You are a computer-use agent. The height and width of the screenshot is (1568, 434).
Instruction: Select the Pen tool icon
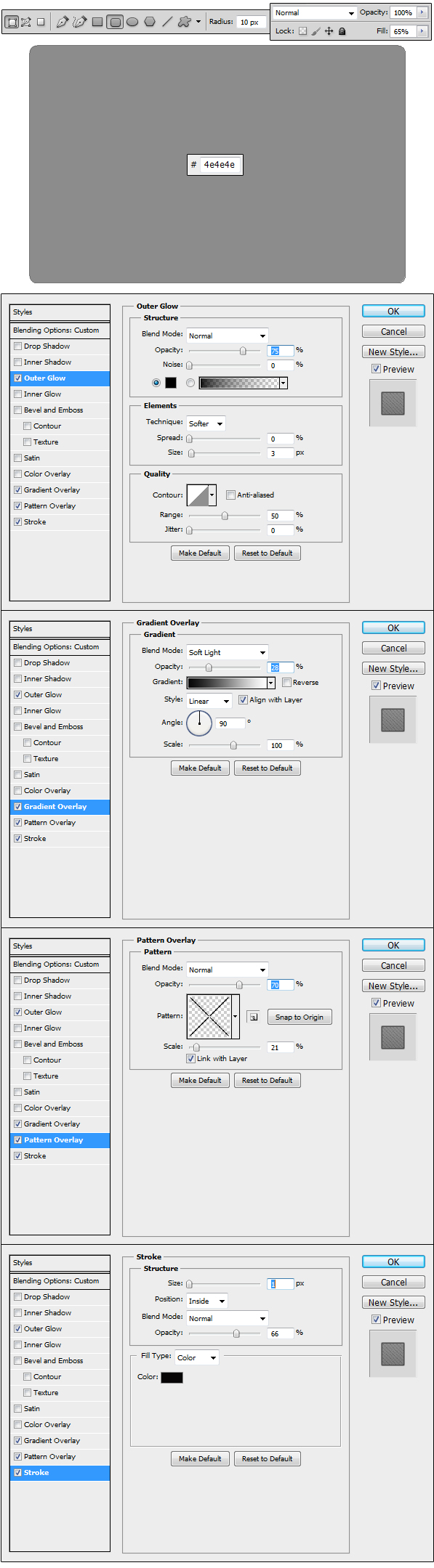[63, 22]
